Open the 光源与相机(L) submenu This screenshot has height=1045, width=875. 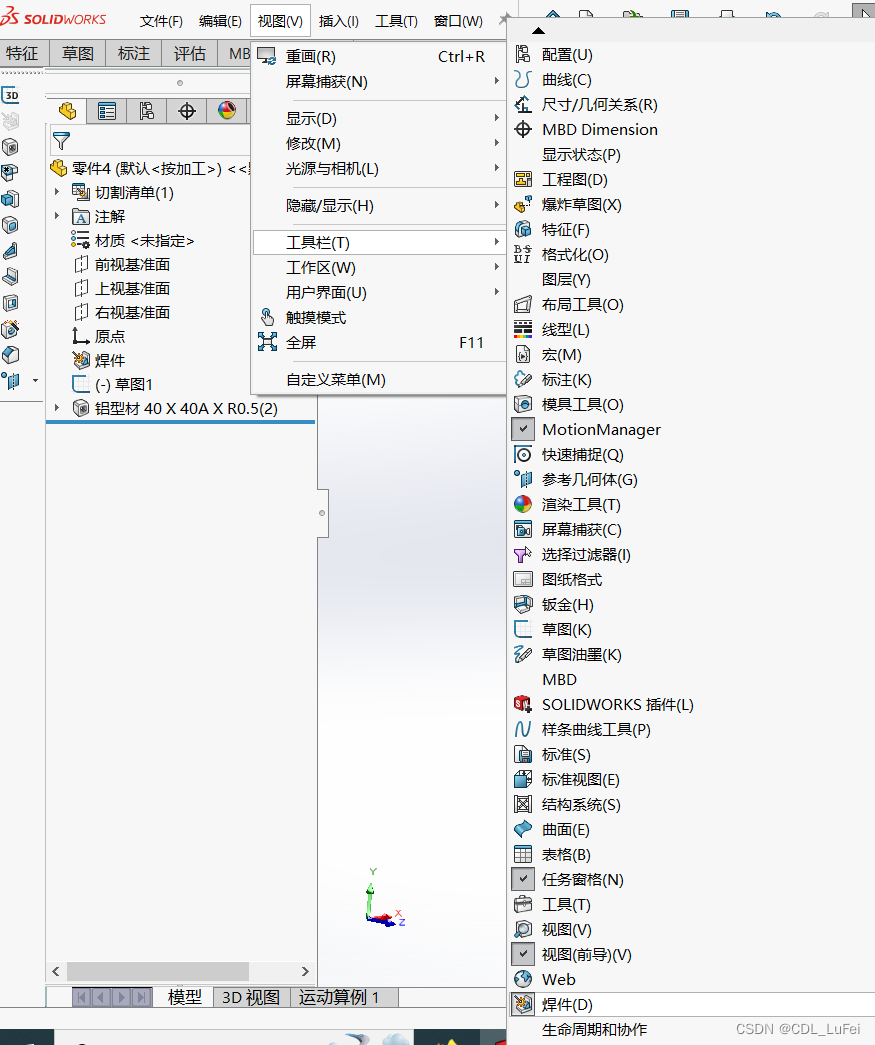pos(379,169)
